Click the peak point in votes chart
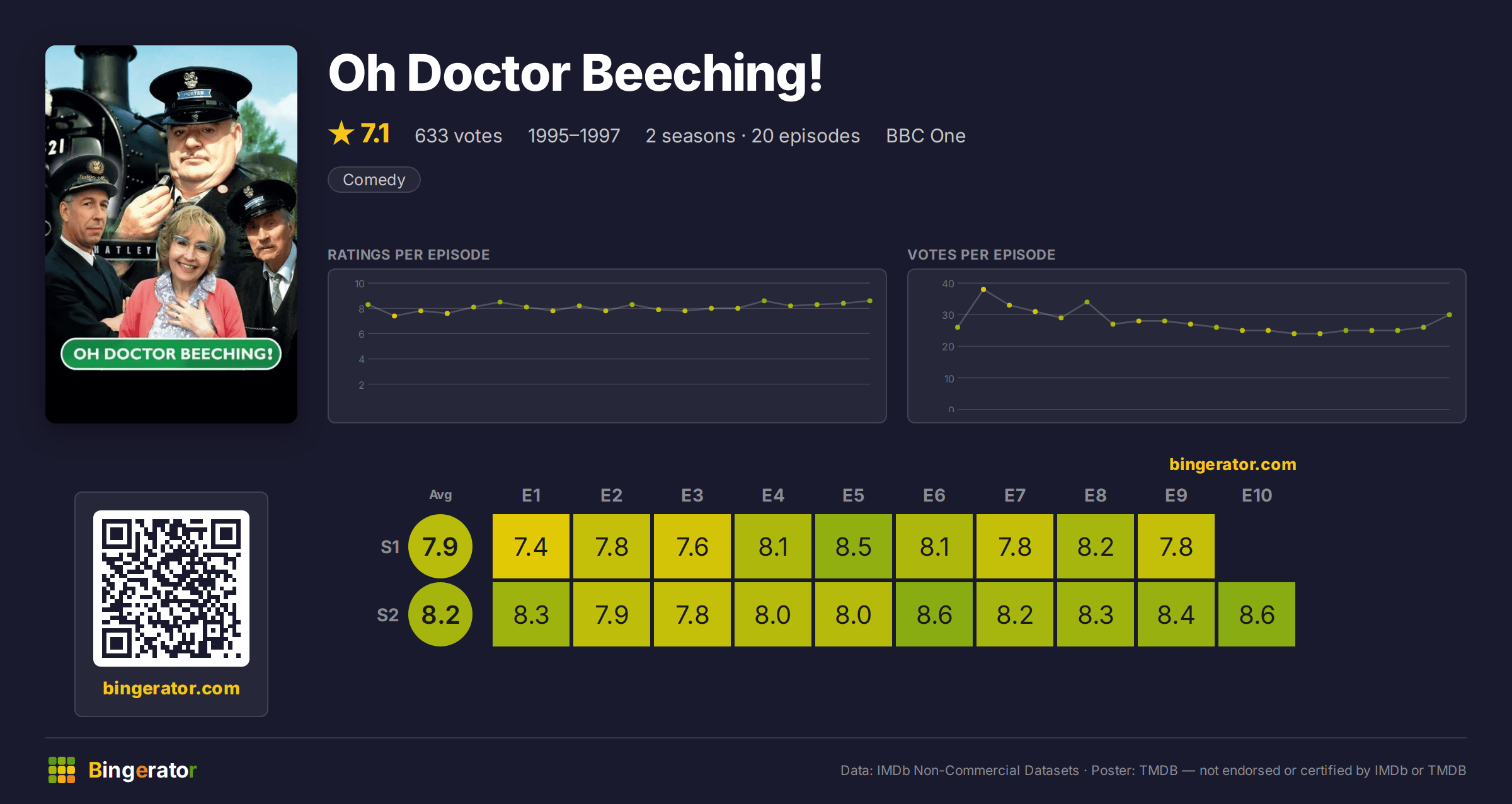The height and width of the screenshot is (804, 1512). pos(983,289)
